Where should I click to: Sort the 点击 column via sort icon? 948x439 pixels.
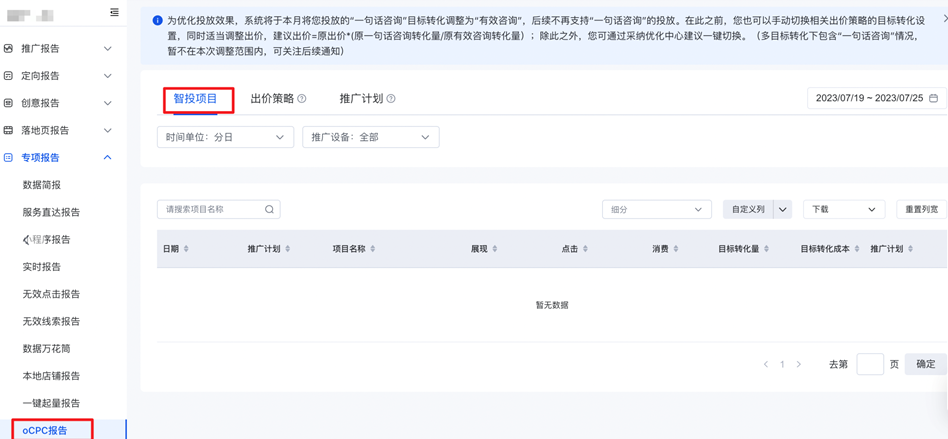(x=585, y=249)
